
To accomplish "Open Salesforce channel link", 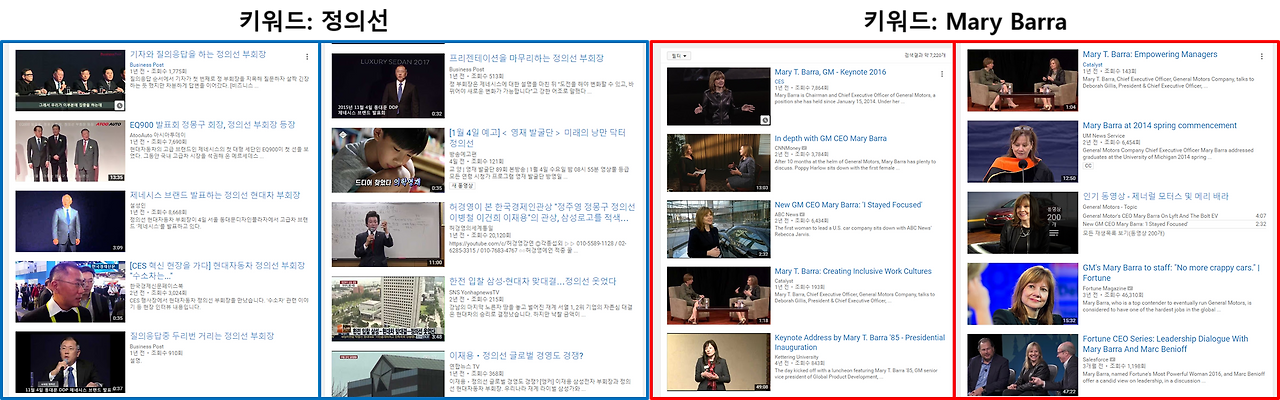I will [x=1097, y=358].
